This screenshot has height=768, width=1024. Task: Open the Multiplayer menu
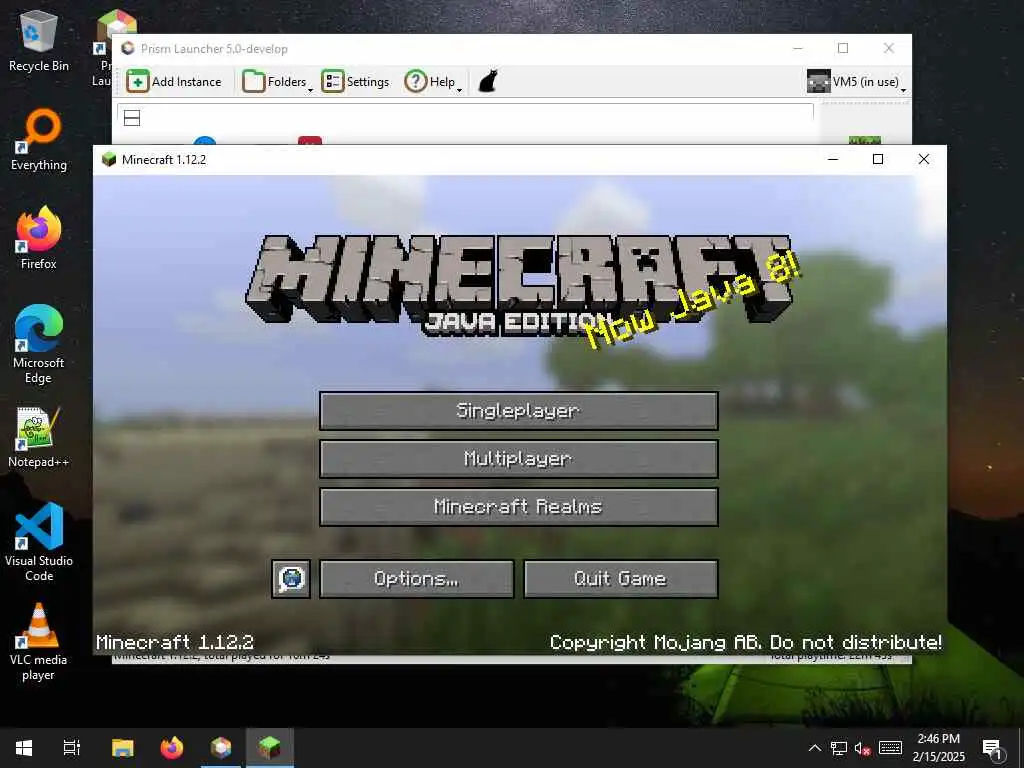click(519, 458)
